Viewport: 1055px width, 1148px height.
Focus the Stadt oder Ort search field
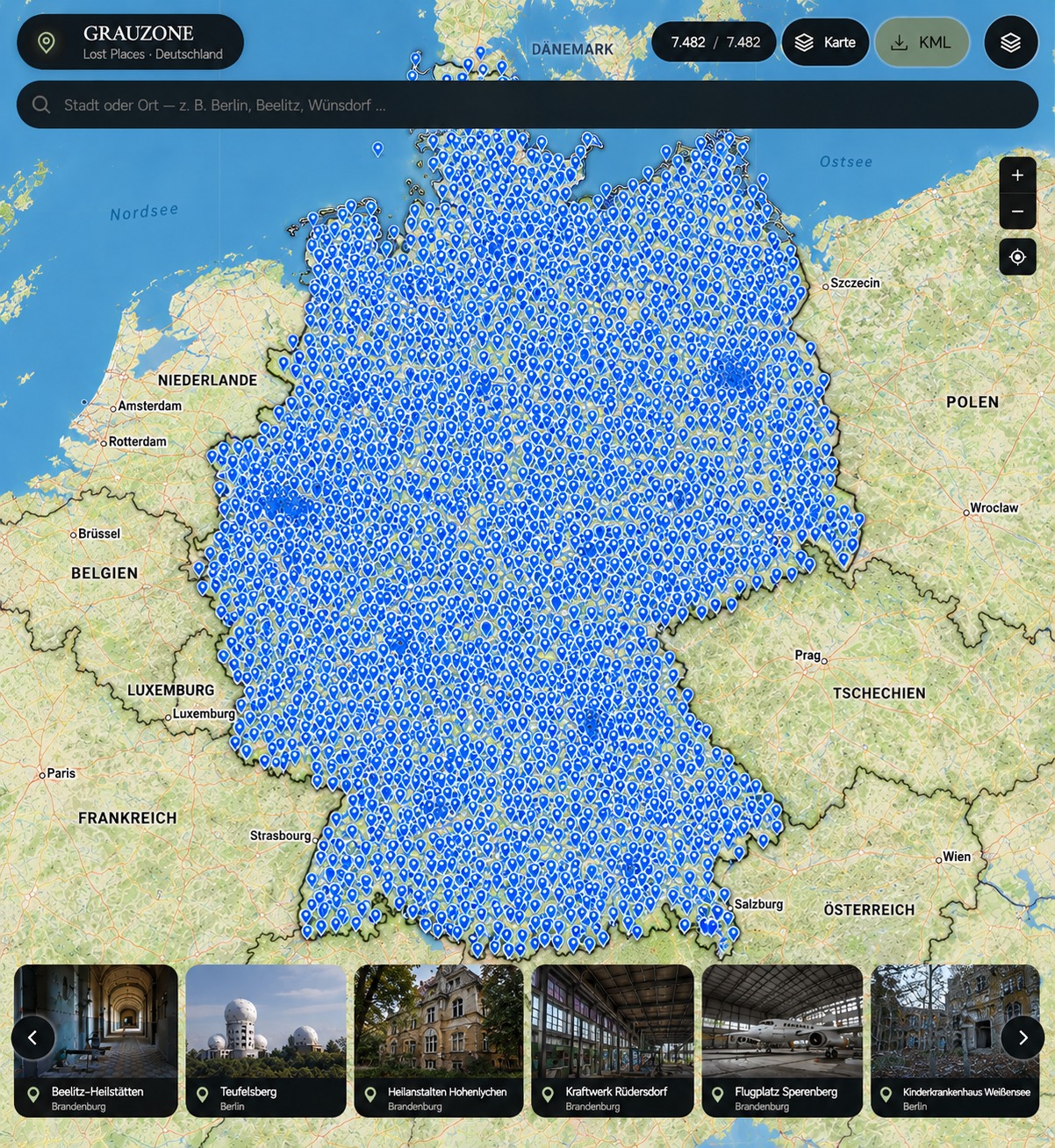(x=527, y=105)
